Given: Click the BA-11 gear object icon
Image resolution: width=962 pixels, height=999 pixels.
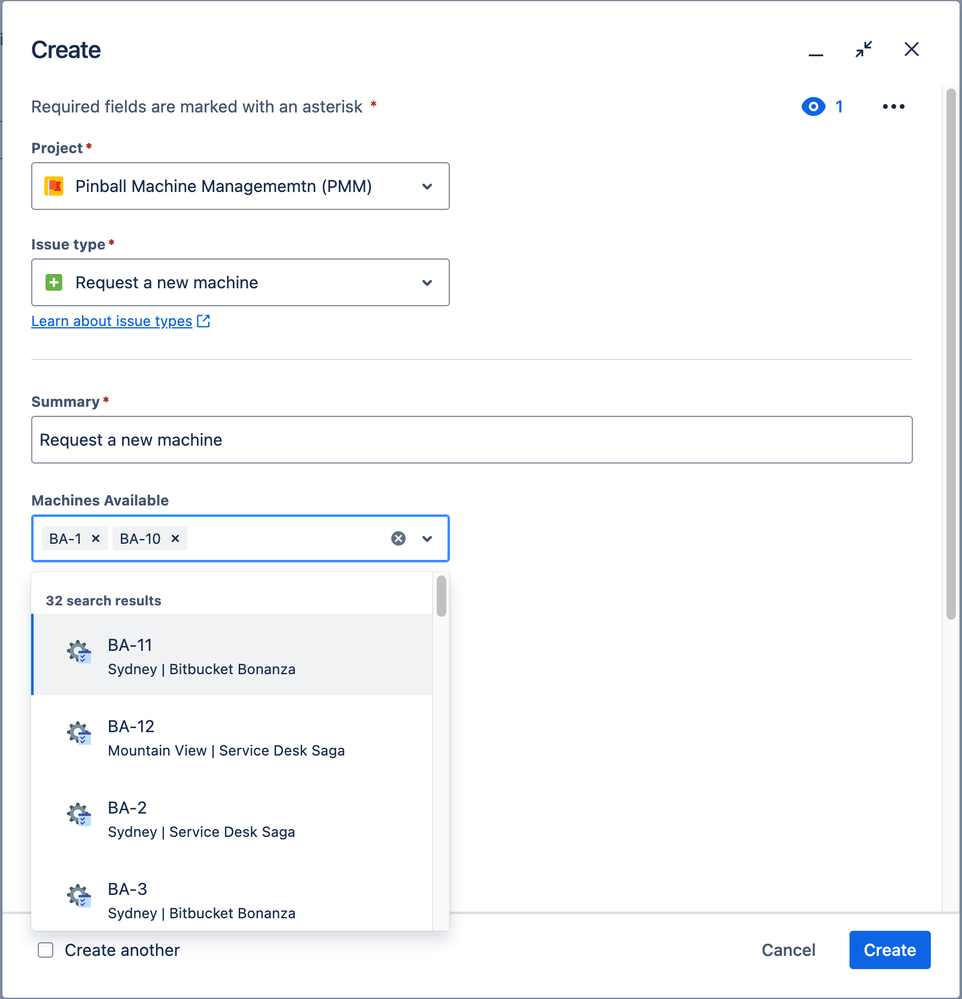Looking at the screenshot, I should click(79, 654).
